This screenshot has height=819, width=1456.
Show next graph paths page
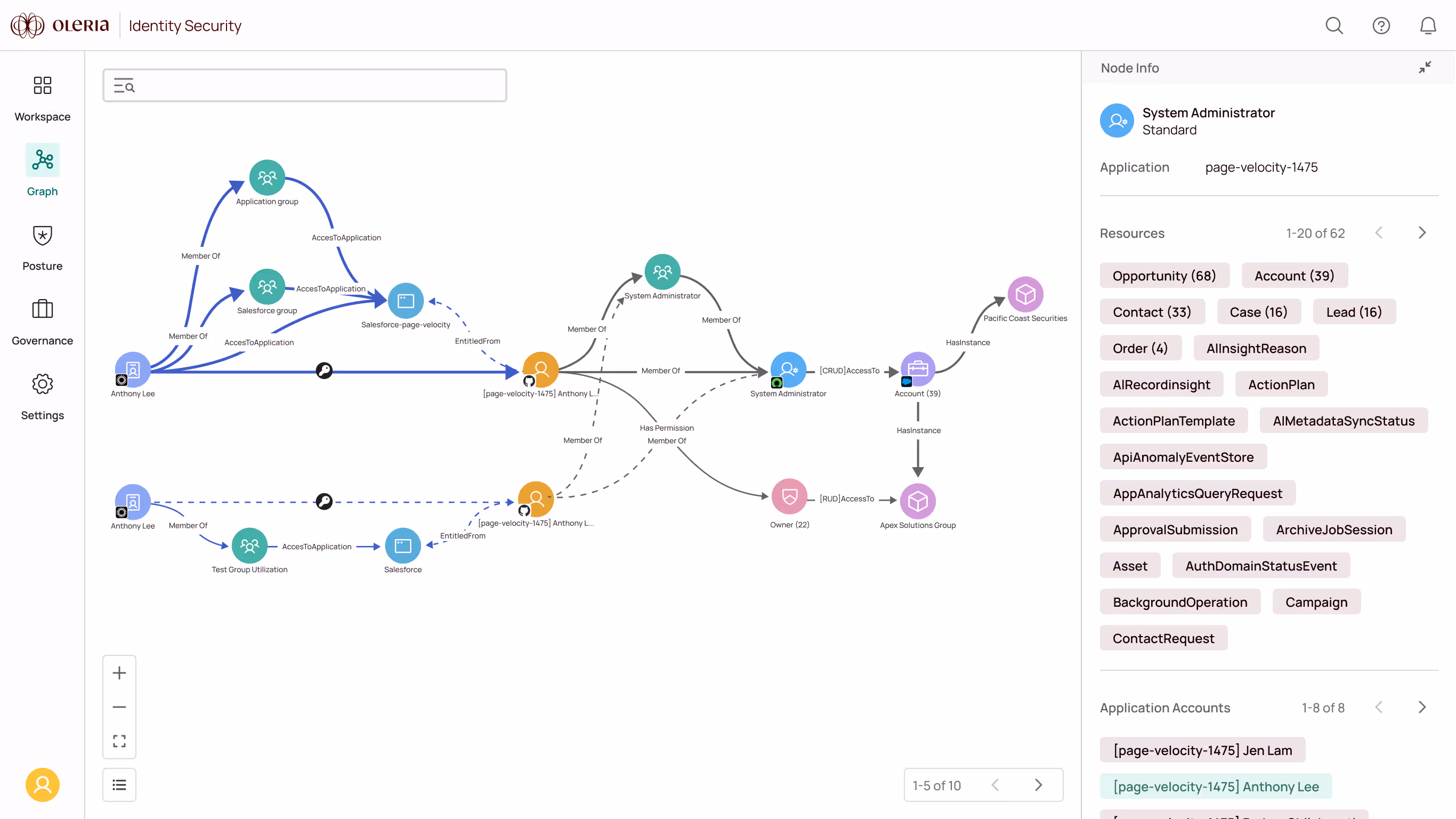click(x=1038, y=785)
